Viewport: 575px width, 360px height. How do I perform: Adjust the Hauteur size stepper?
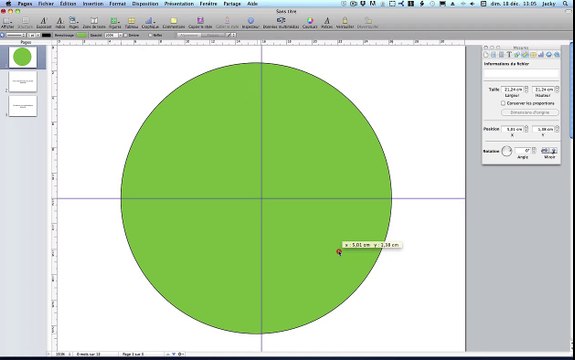(x=557, y=89)
